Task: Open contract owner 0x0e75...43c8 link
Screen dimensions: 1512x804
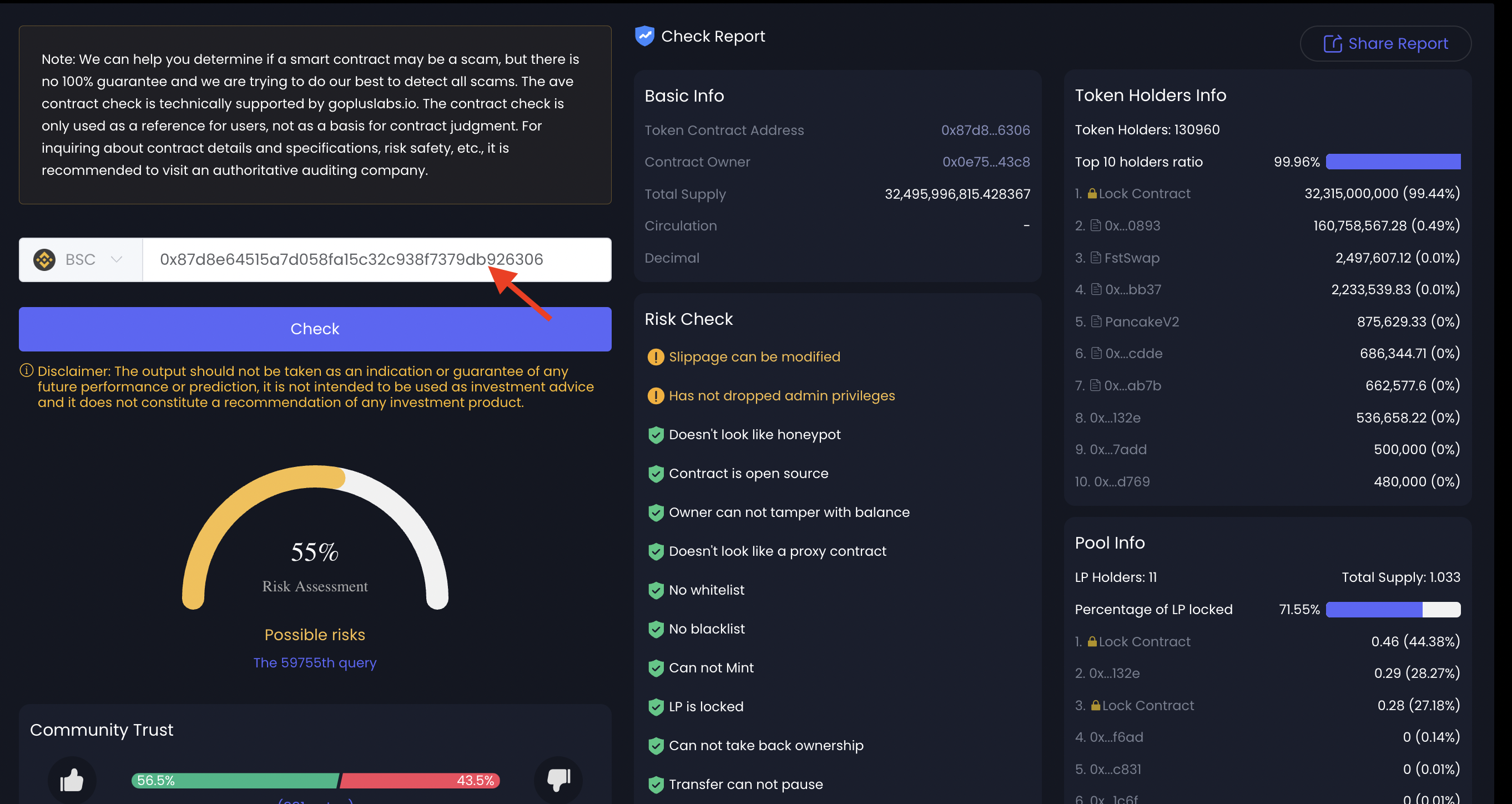Action: pyautogui.click(x=985, y=162)
